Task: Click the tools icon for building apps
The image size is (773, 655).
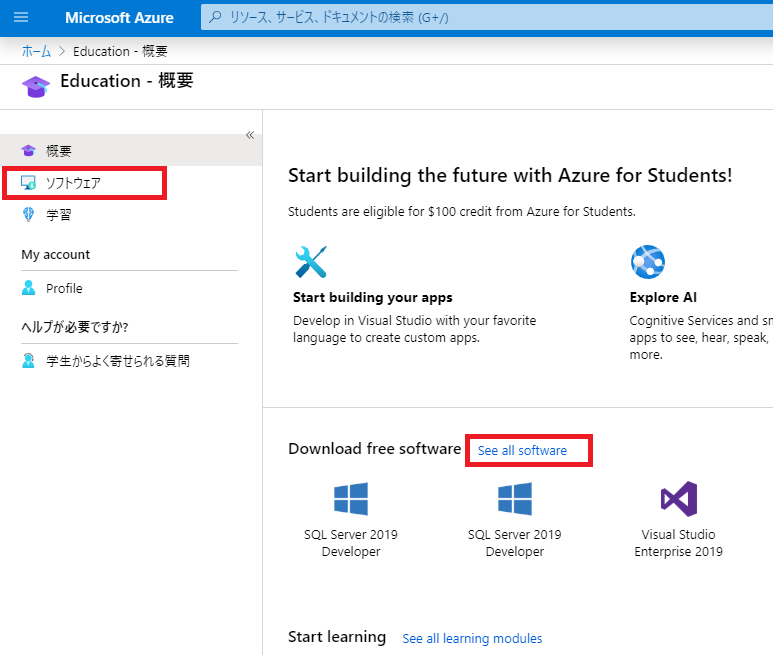Action: (311, 262)
